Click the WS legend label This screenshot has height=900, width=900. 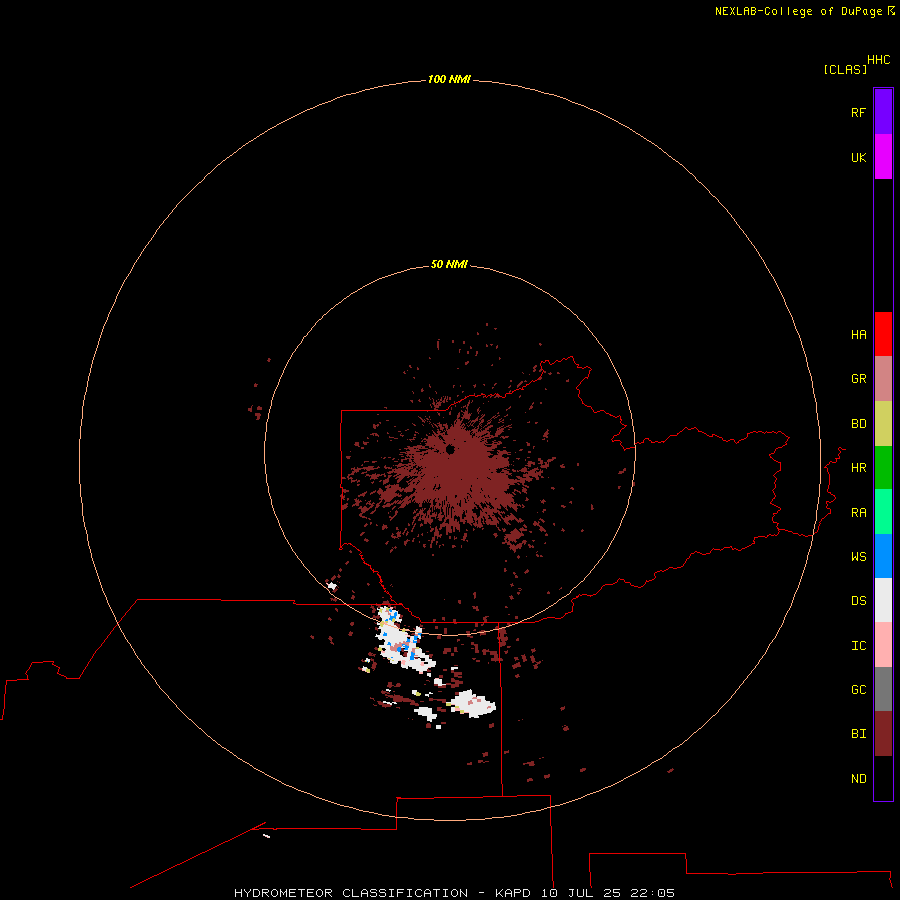858,556
